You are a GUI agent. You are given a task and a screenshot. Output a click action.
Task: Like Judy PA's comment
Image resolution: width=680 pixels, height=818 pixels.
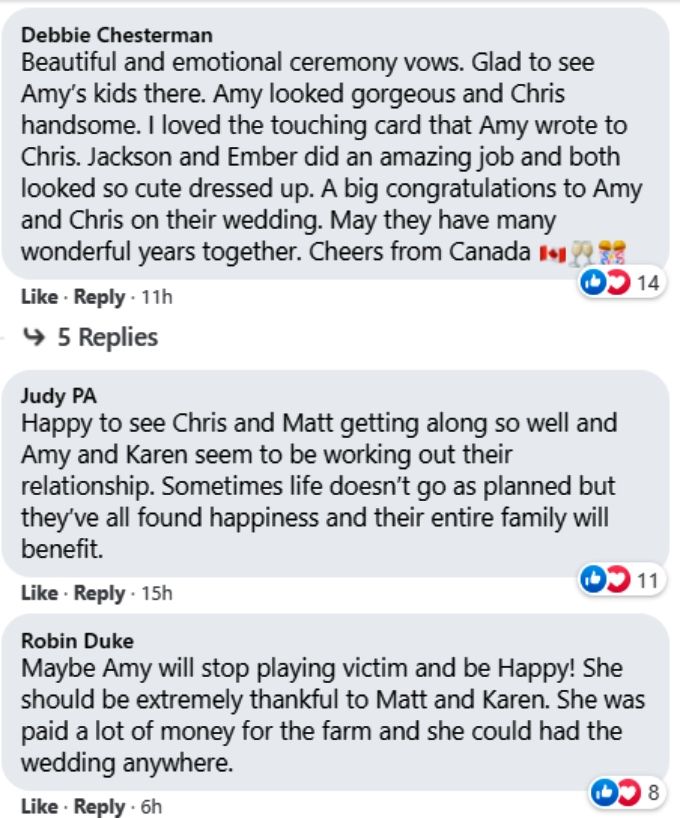pos(40,593)
